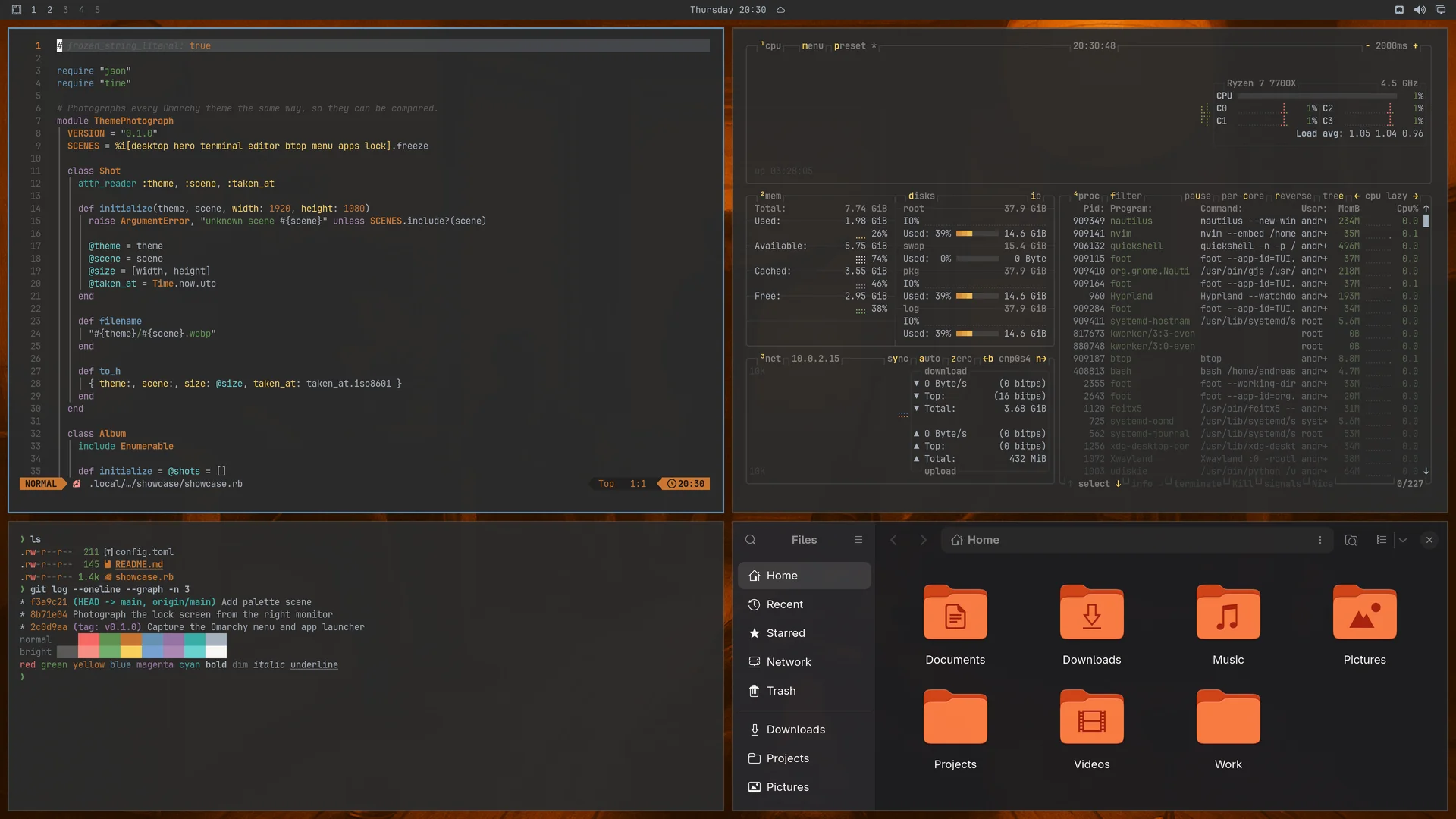Toggle btop proc filter
The image size is (1456, 819).
tap(1126, 196)
